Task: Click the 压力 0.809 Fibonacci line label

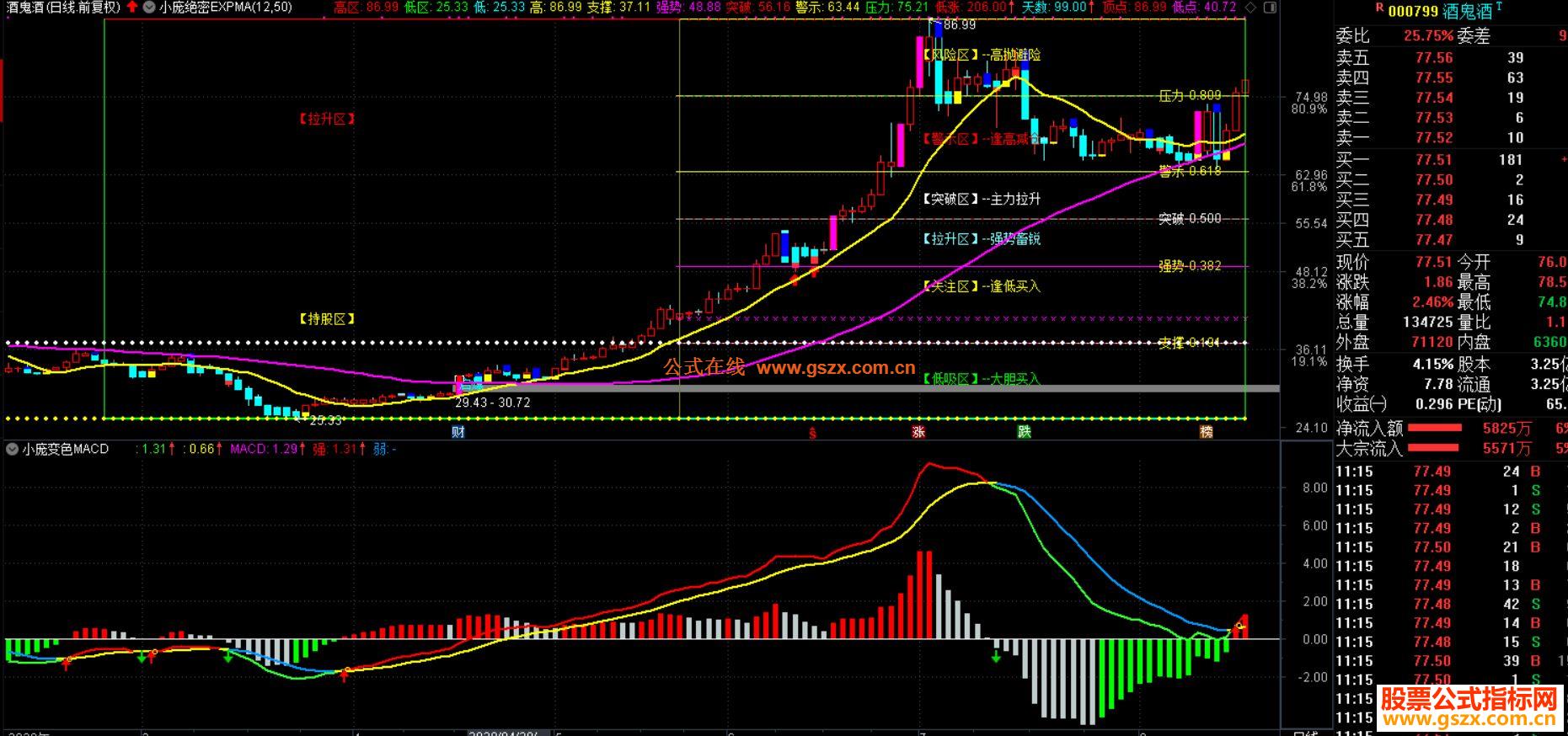Action: pyautogui.click(x=1190, y=96)
